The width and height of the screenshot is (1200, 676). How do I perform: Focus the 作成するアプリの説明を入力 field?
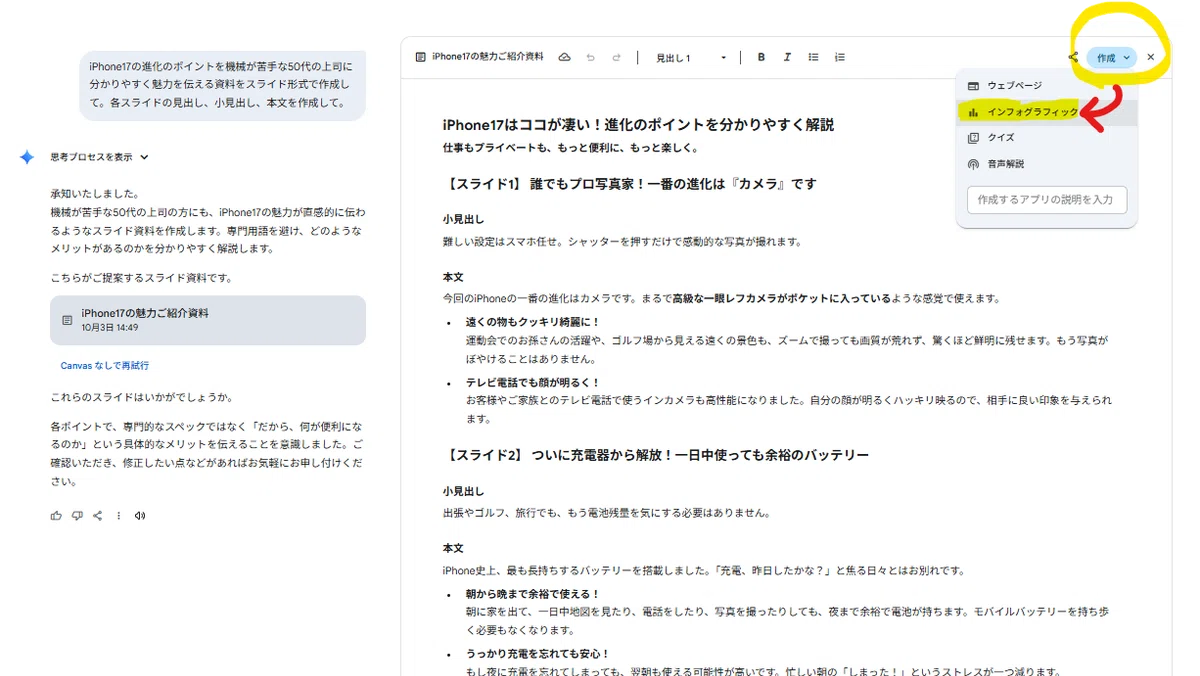[x=1047, y=200]
